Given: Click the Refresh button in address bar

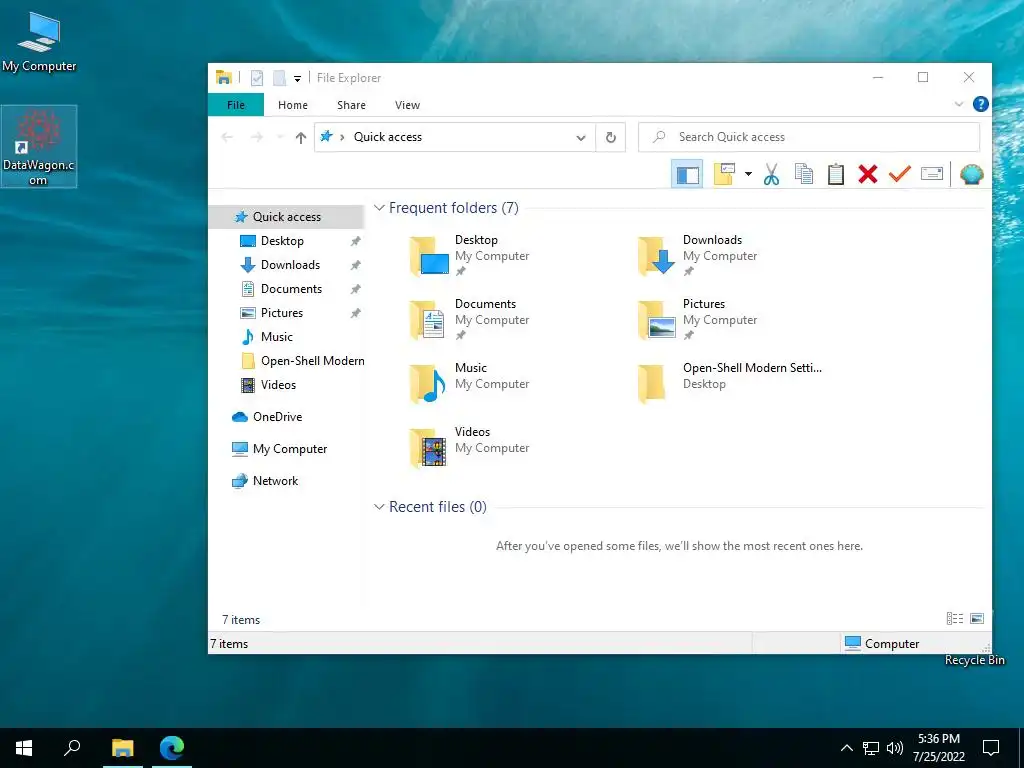Looking at the screenshot, I should click(611, 137).
